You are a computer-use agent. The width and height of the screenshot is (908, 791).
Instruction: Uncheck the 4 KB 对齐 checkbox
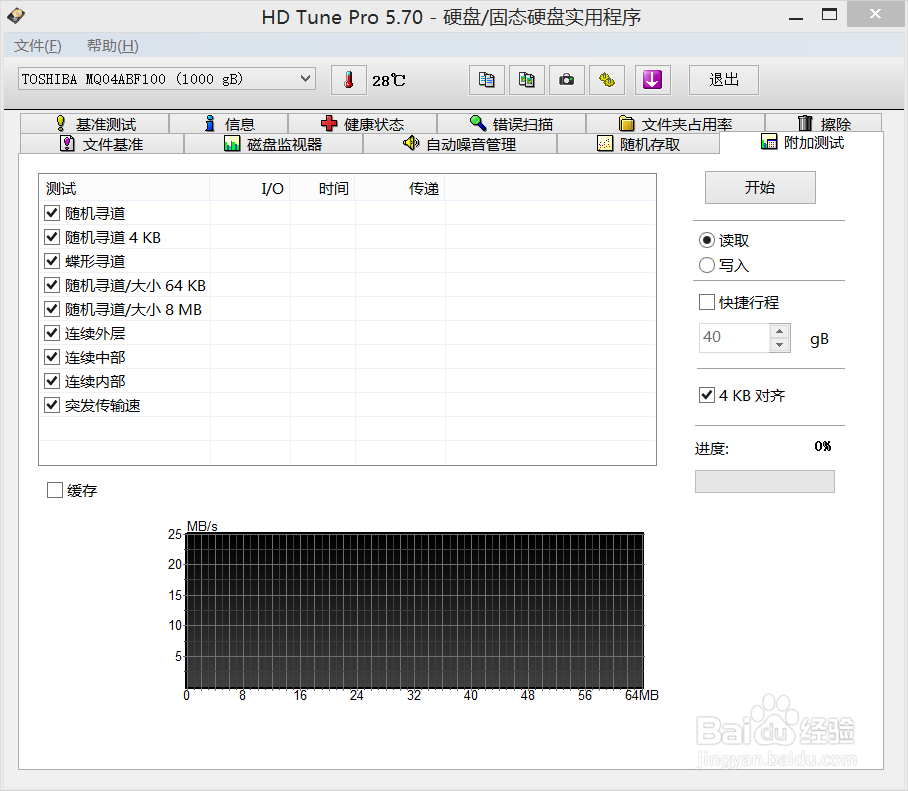[x=707, y=396]
